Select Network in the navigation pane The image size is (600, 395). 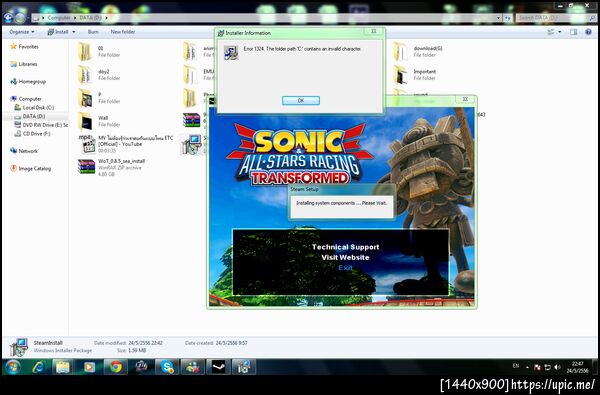[x=24, y=151]
